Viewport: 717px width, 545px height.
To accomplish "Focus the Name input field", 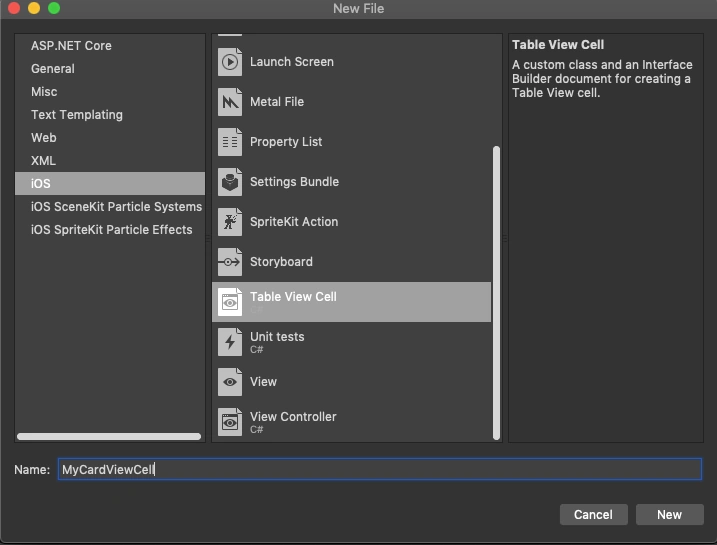I will (x=380, y=469).
